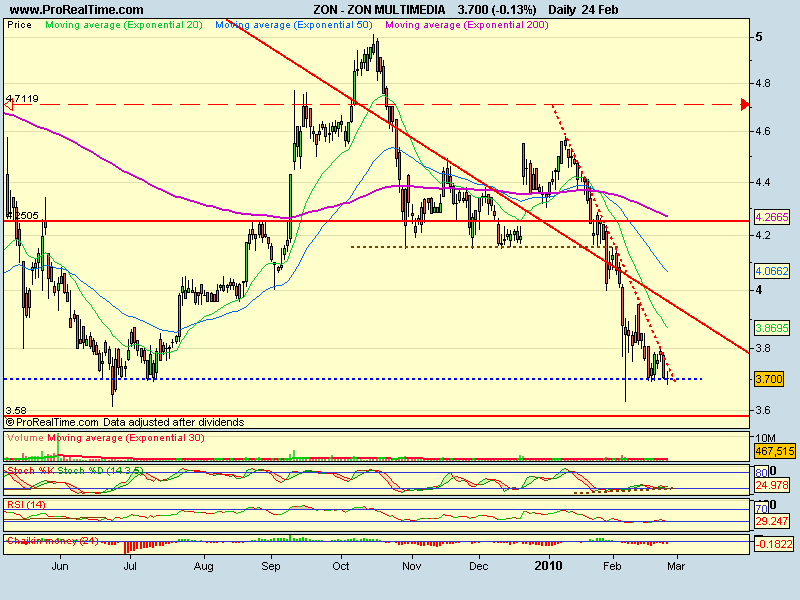Screen dimensions: 800x600
Task: Click the Feb label on time axis
Action: [x=612, y=566]
